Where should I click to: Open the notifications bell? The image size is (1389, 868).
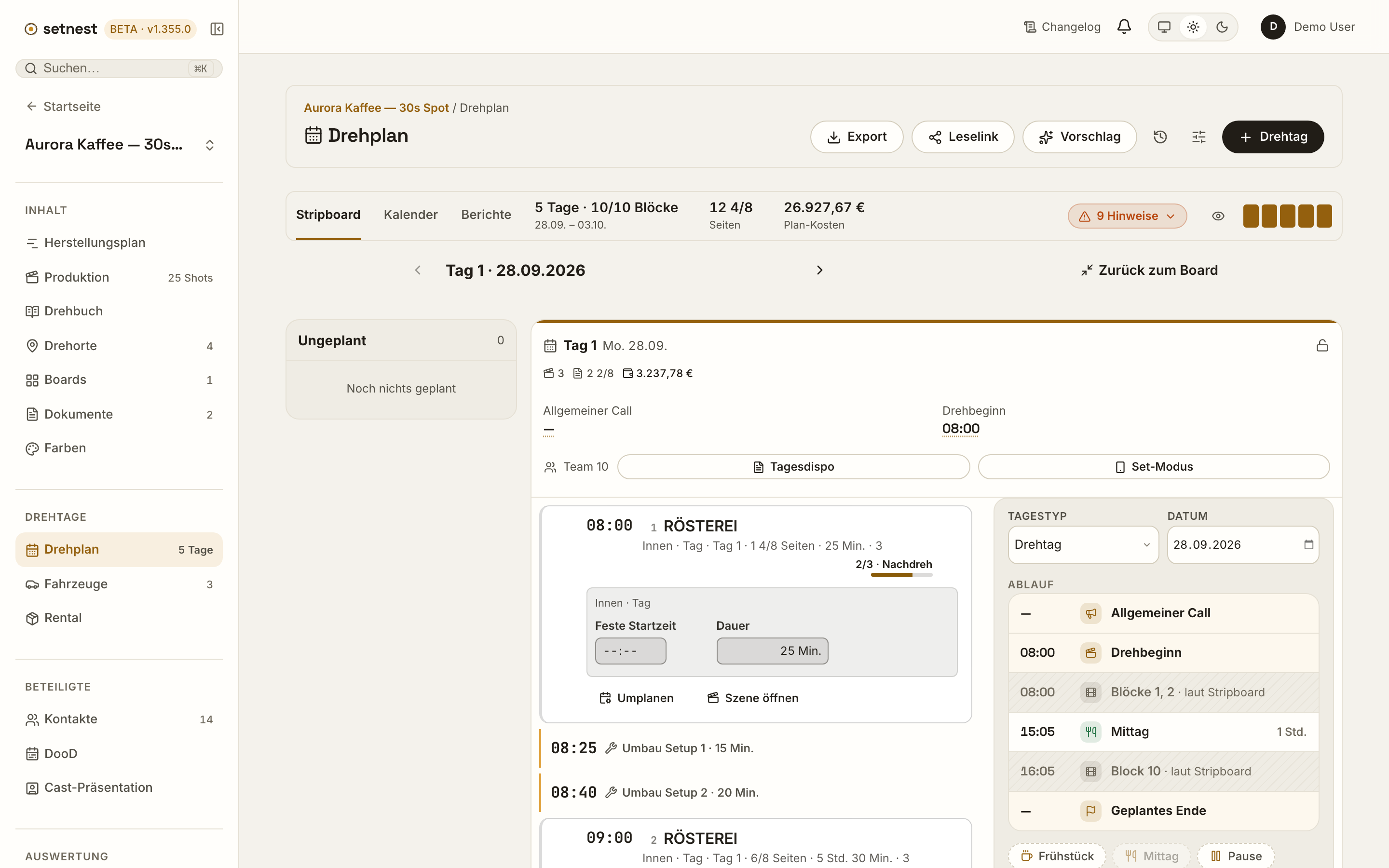pyautogui.click(x=1124, y=27)
